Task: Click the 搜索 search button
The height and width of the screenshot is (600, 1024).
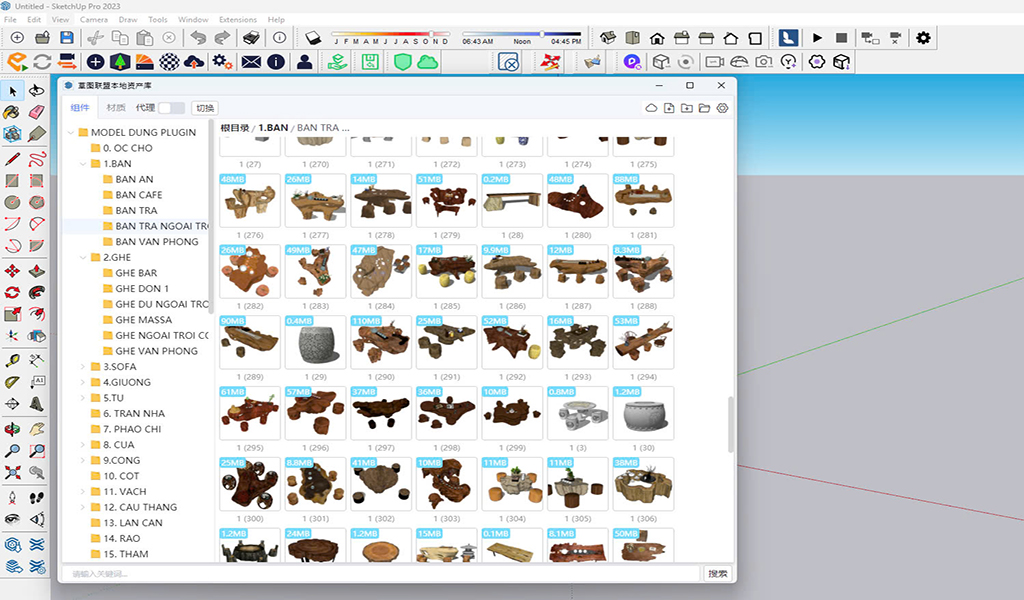Action: (x=717, y=574)
